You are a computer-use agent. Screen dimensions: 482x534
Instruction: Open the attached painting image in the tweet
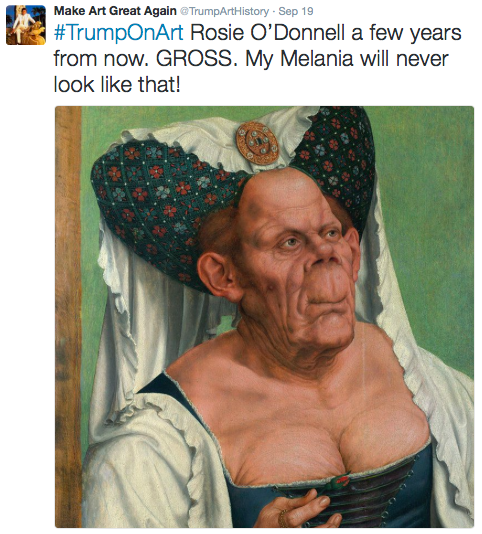click(x=264, y=317)
